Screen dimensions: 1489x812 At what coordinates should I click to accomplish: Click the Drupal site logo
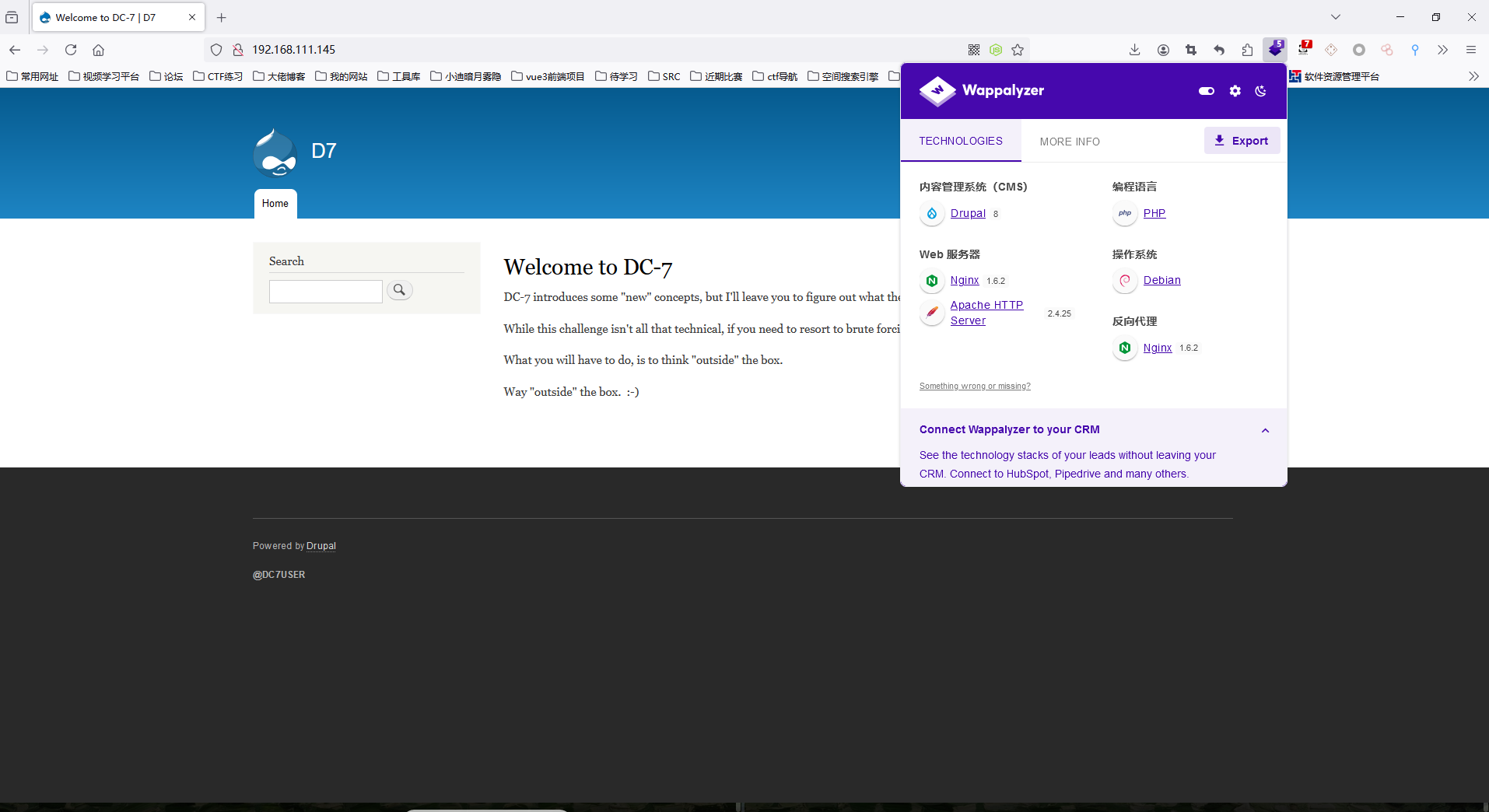(x=275, y=152)
